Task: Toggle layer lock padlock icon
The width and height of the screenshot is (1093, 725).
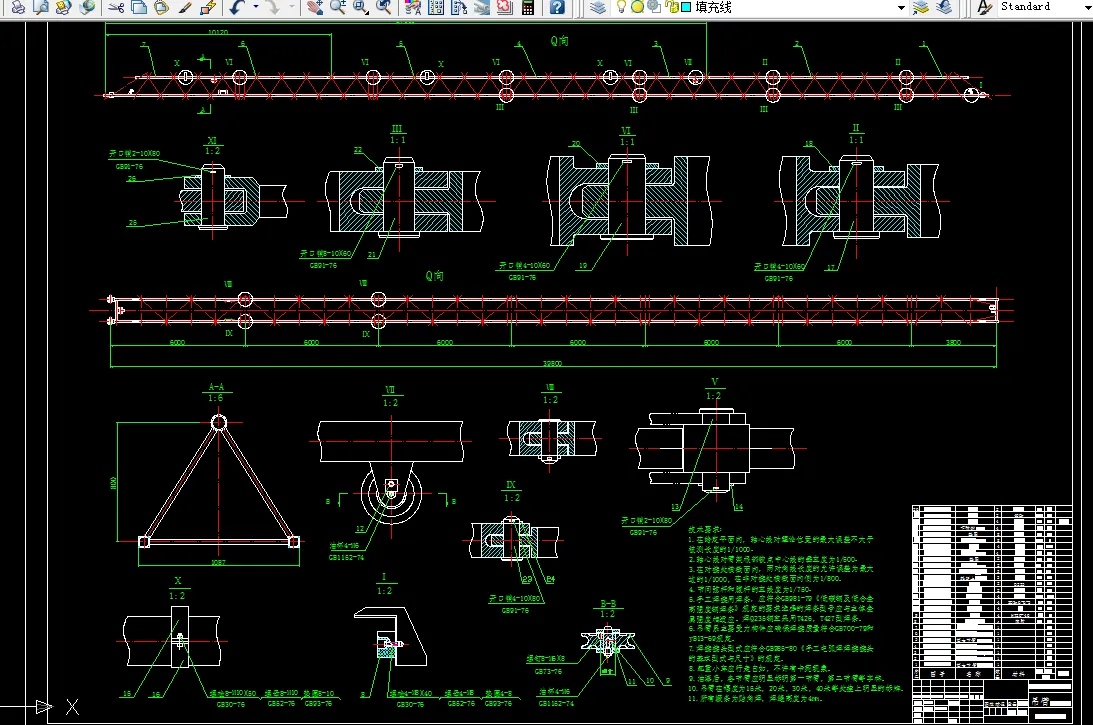Action: click(x=671, y=7)
